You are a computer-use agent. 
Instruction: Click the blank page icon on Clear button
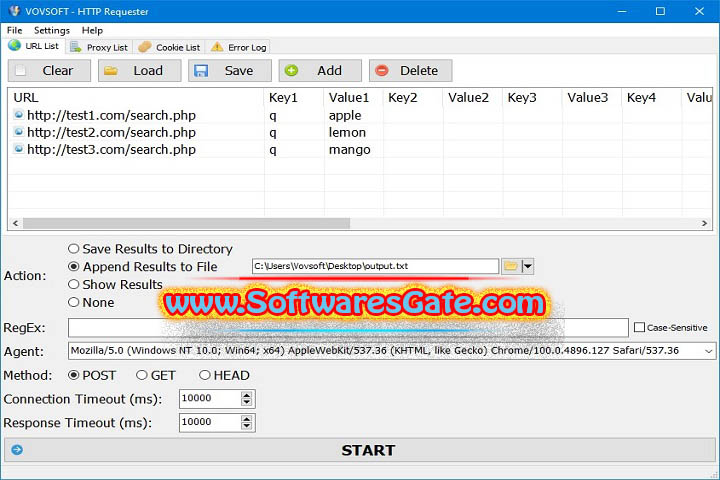(21, 70)
